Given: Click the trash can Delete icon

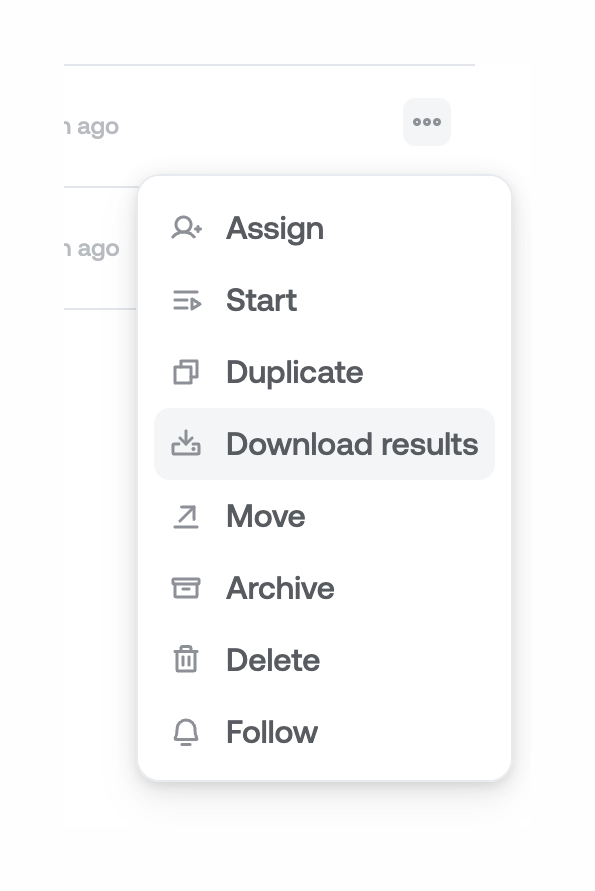Looking at the screenshot, I should pos(186,660).
